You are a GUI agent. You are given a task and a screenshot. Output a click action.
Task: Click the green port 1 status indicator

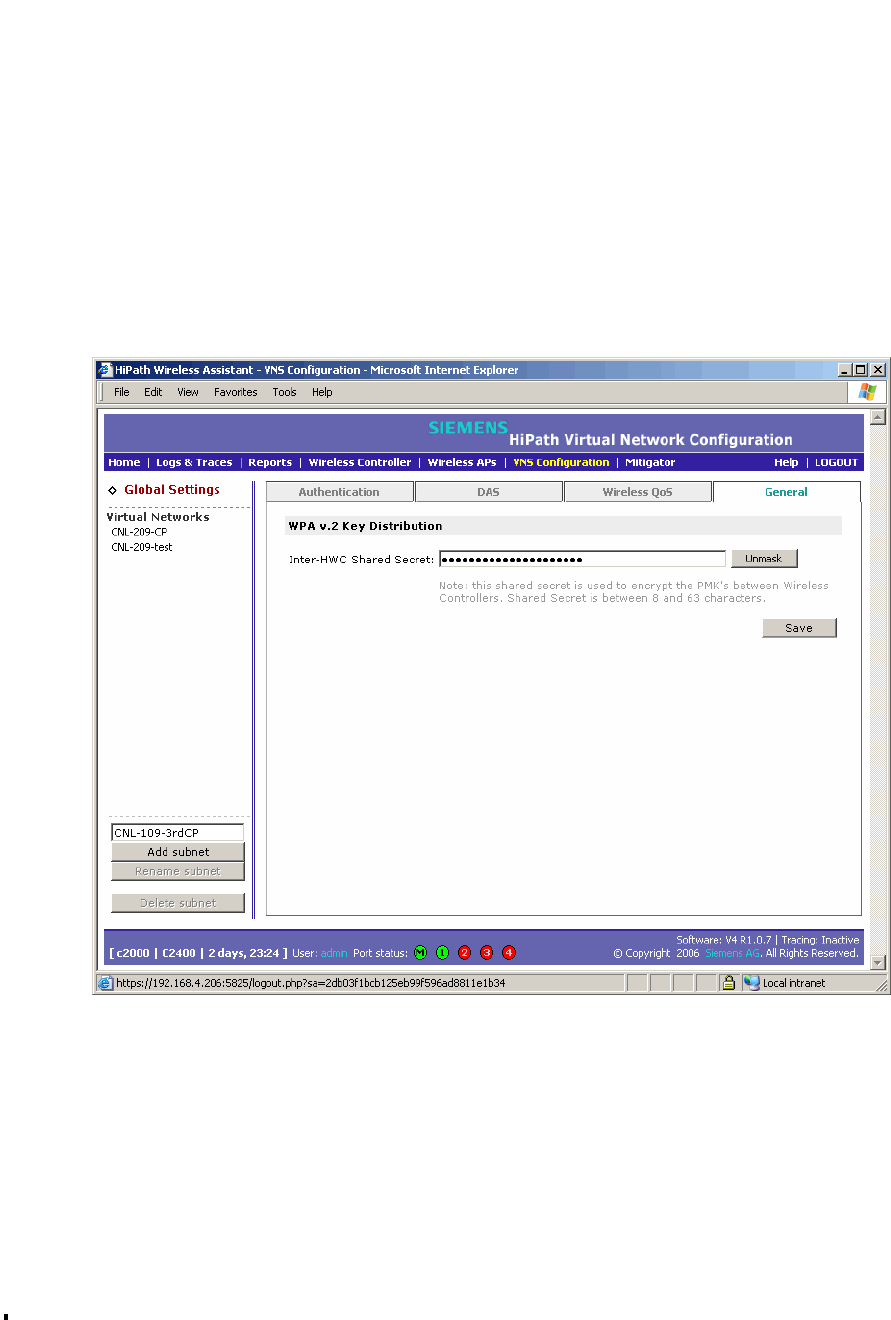(443, 952)
